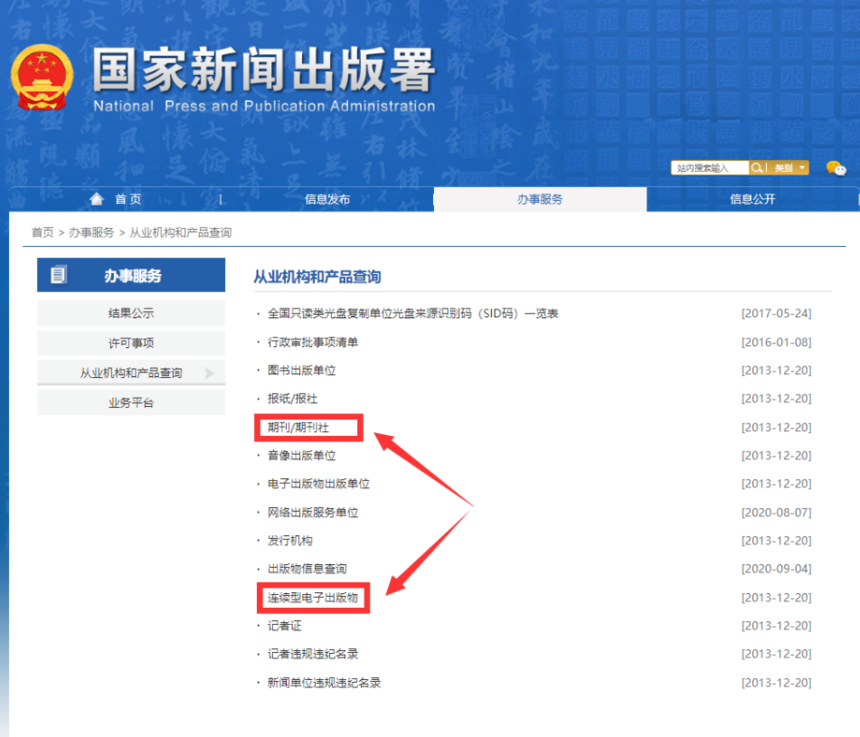Click the 办事服务 sidebar header
The image size is (860, 737).
[131, 275]
